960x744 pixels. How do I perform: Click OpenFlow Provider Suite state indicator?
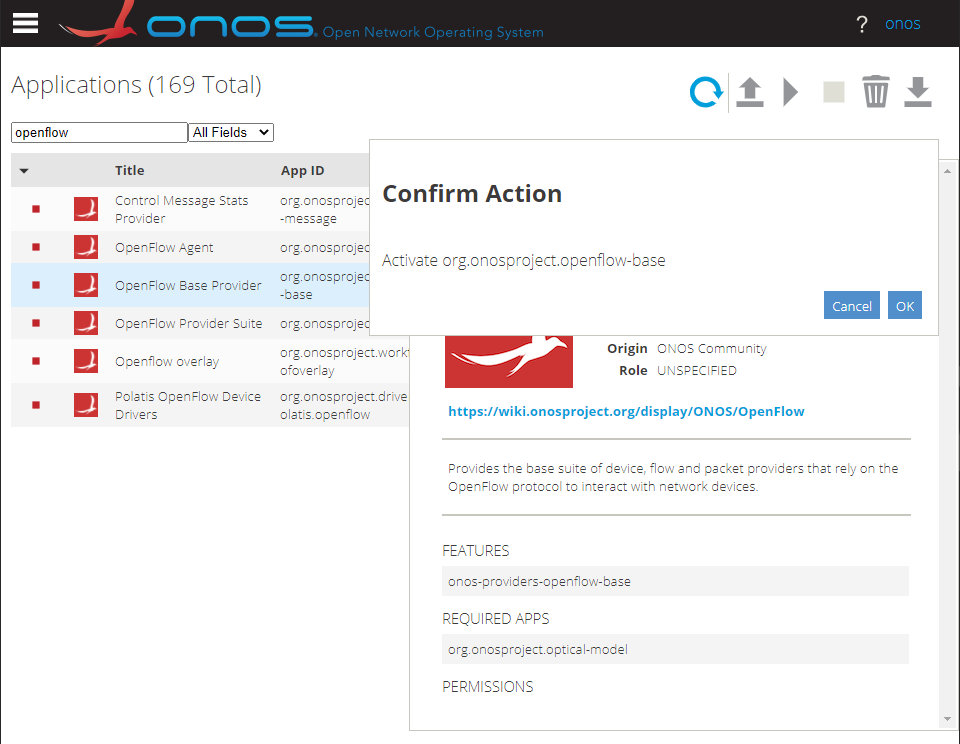36,323
